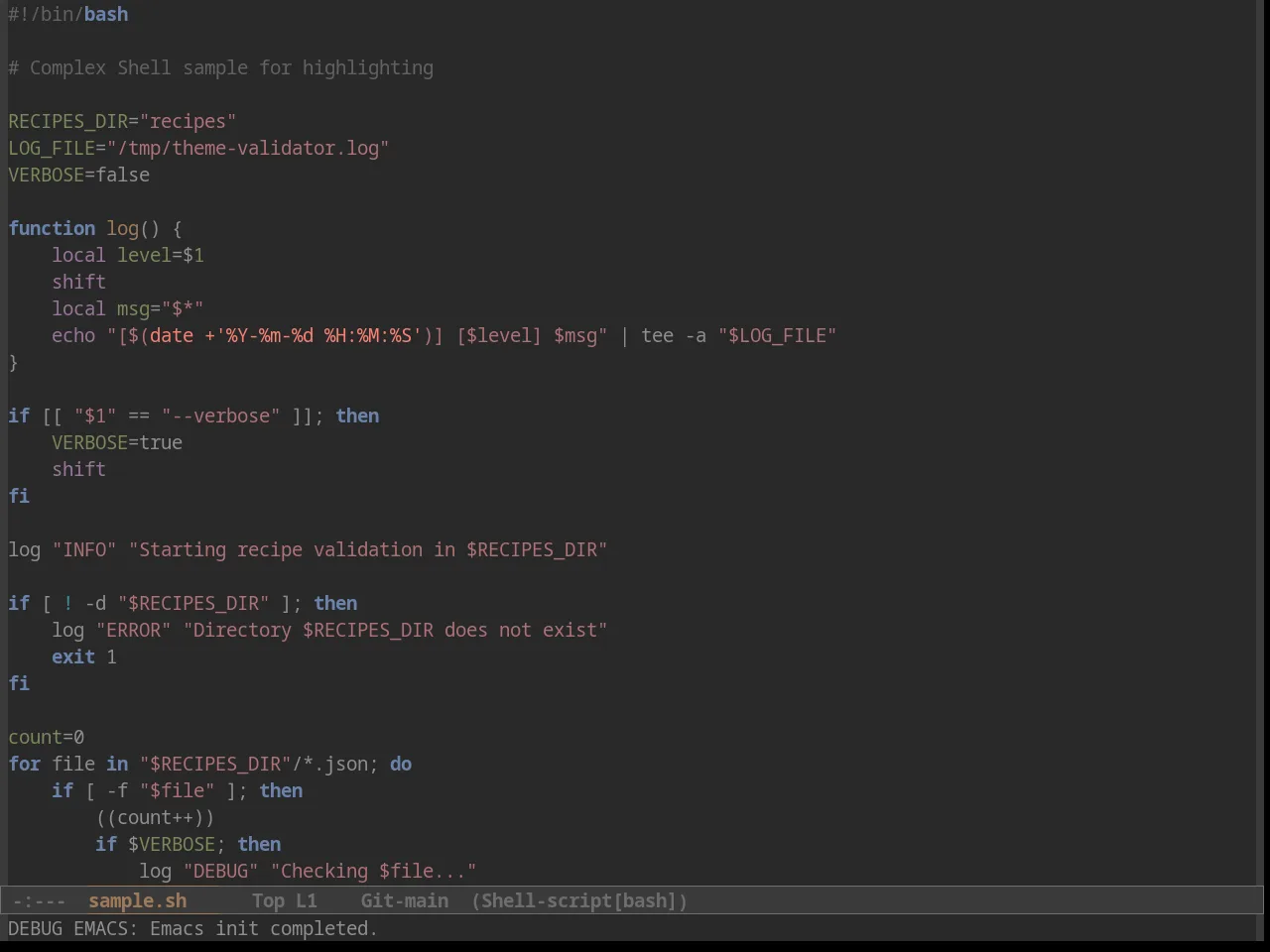Click the Git-main branch indicator
The height and width of the screenshot is (952, 1270).
pos(404,900)
